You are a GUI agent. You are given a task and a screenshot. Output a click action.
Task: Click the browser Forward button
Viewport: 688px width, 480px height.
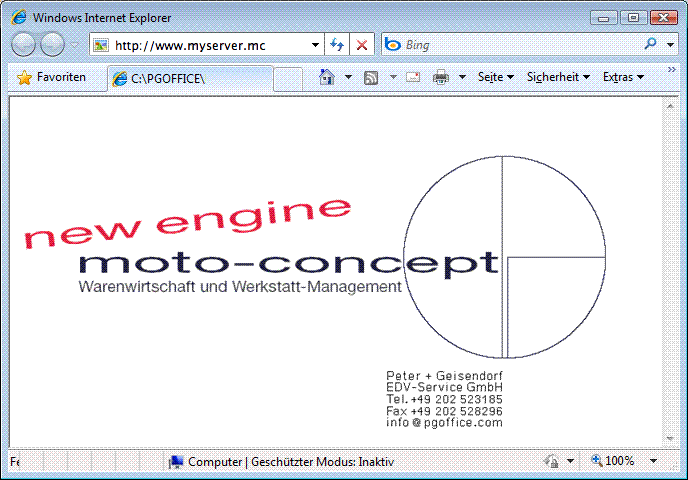tap(52, 45)
